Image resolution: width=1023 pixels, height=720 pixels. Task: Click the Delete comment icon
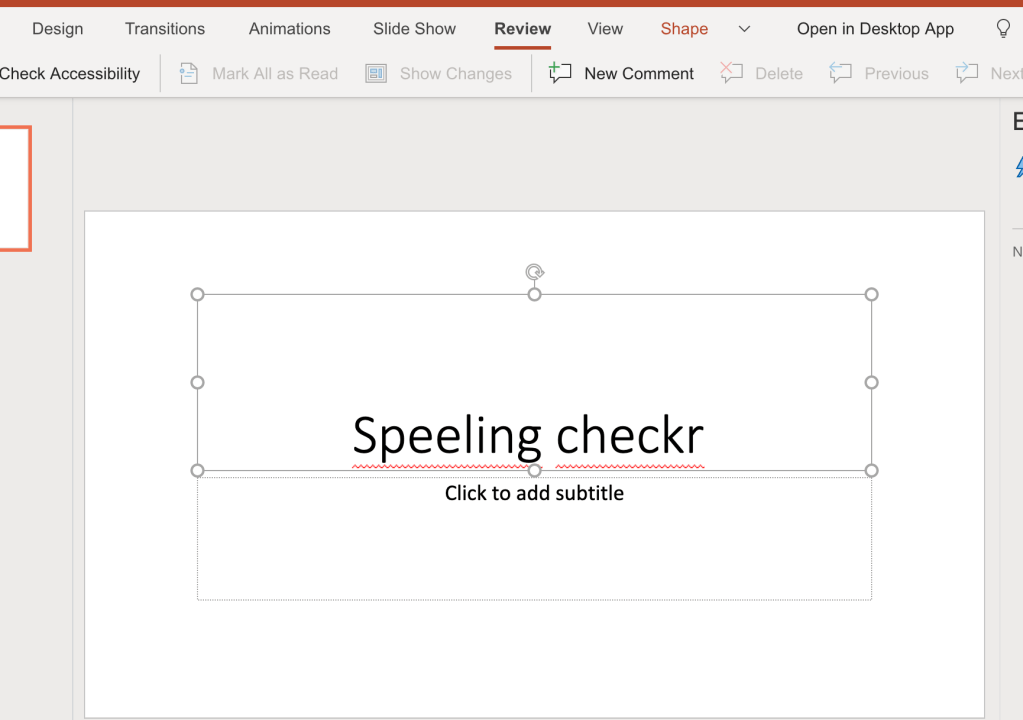click(x=732, y=73)
